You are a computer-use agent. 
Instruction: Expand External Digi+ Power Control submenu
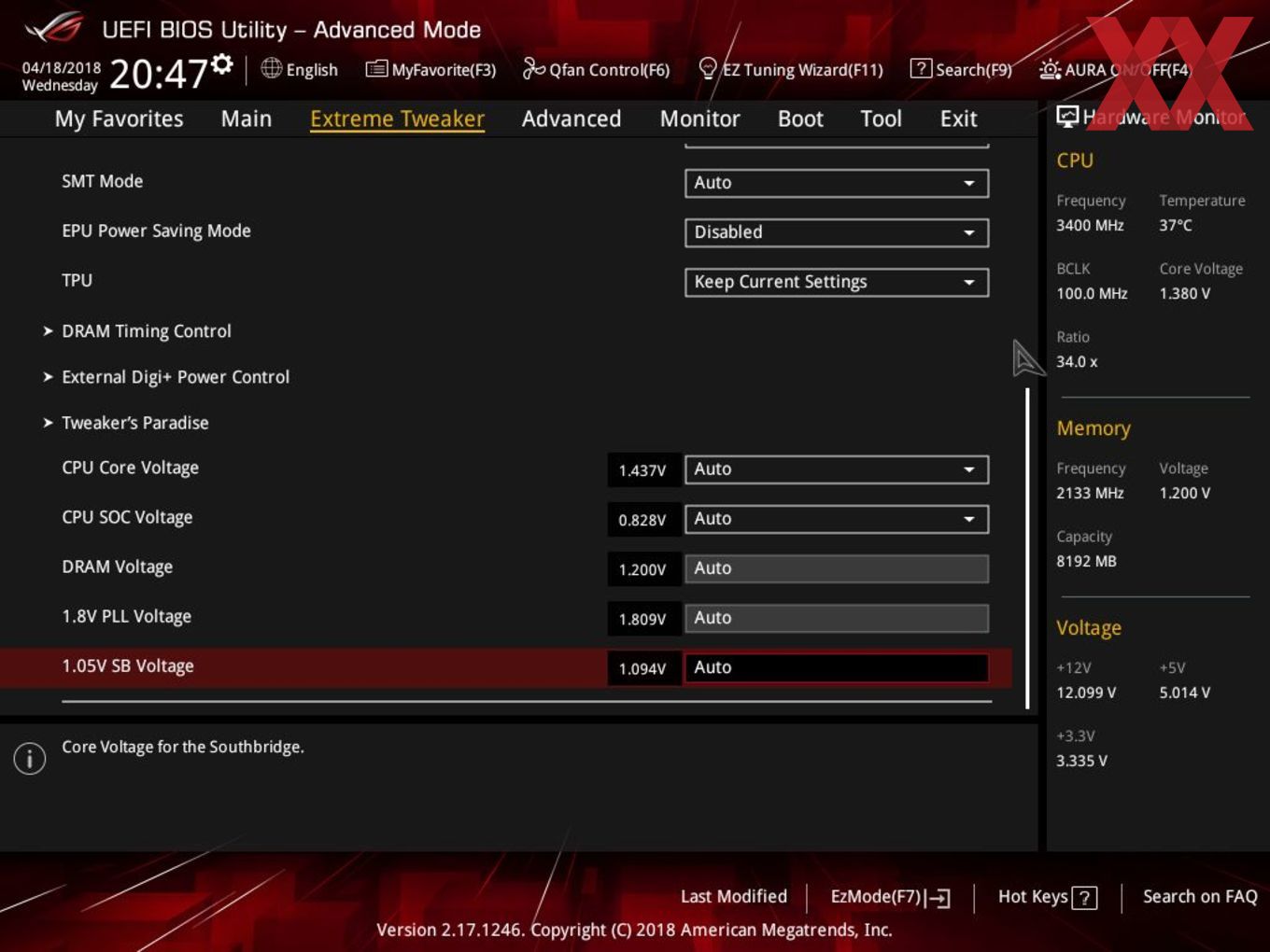click(x=176, y=377)
